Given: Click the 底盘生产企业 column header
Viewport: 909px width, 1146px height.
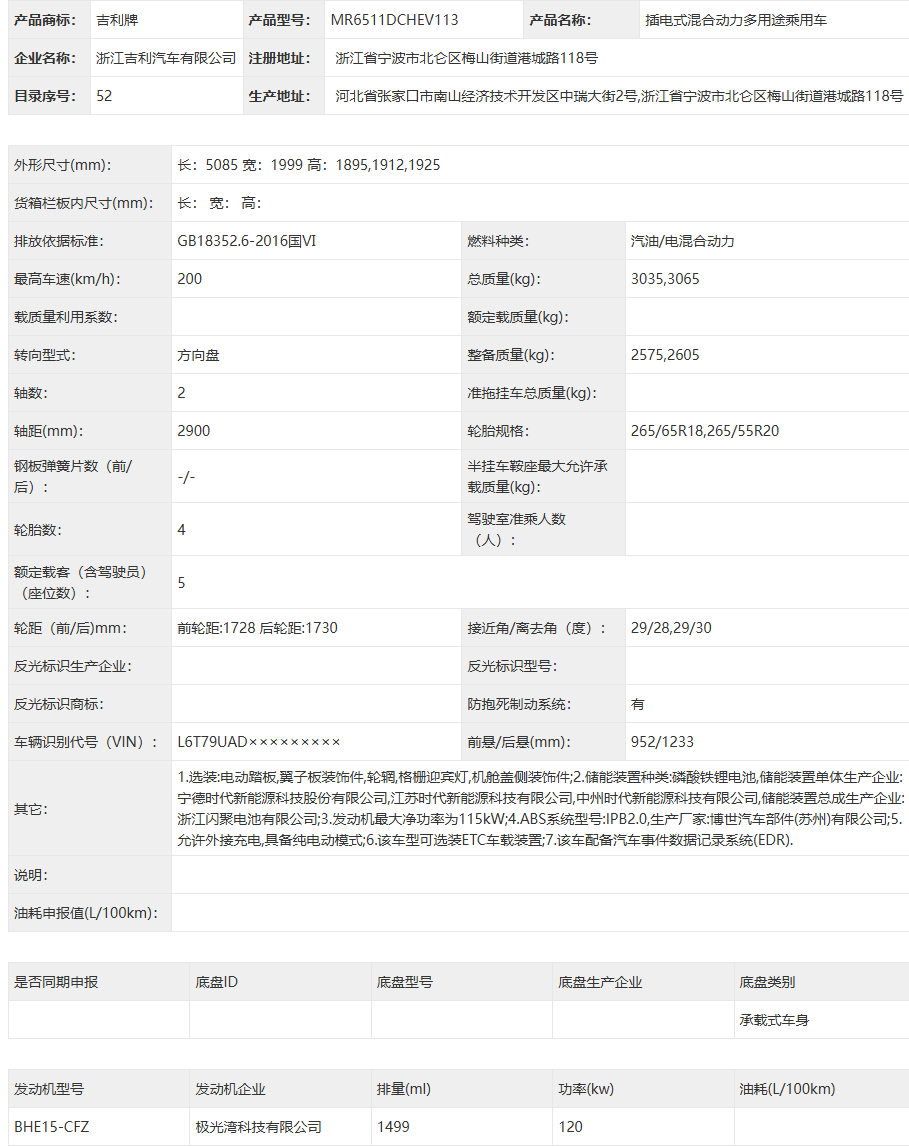Looking at the screenshot, I should click(600, 982).
